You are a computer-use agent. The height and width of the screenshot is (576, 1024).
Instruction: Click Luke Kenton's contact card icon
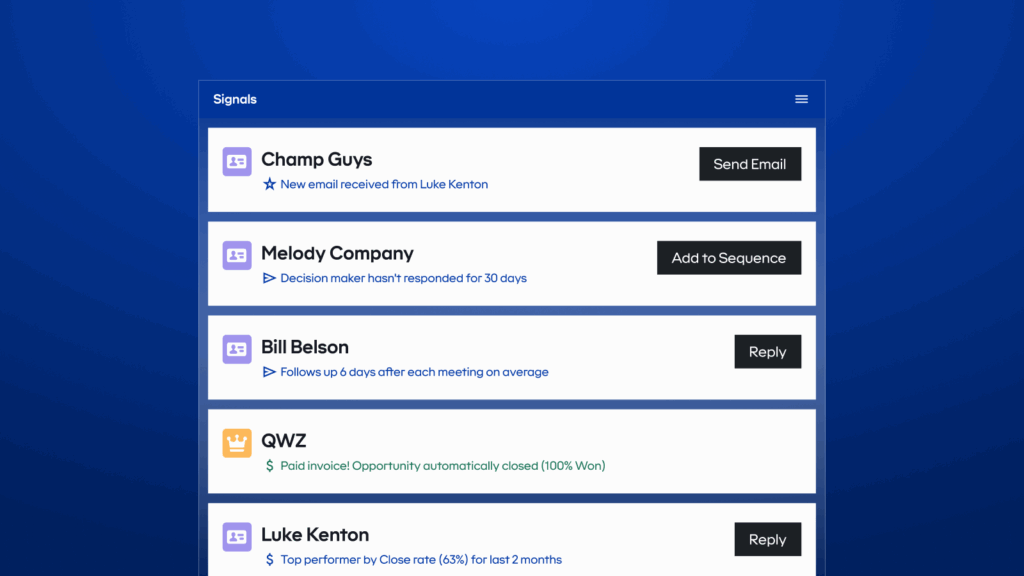pos(236,537)
